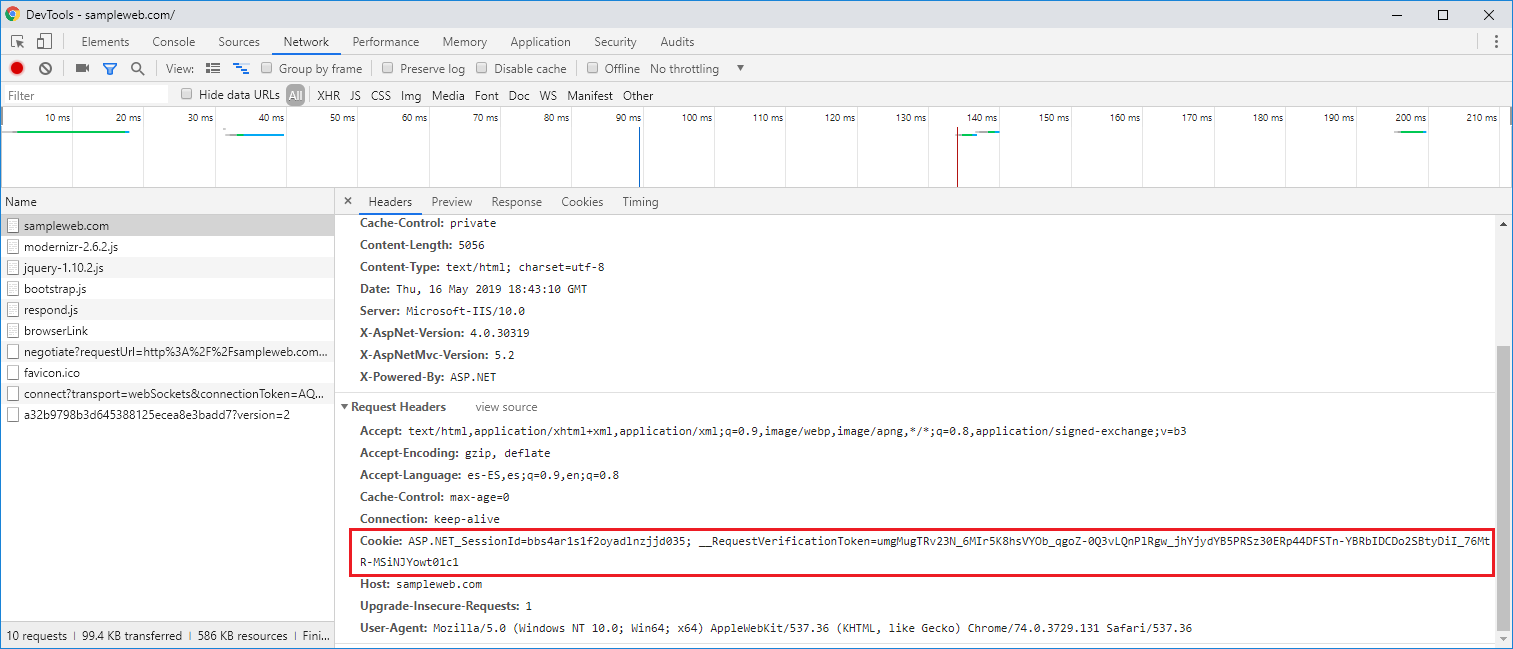The width and height of the screenshot is (1513, 649).
Task: Select the modernizr-2.6.2.js request
Action: coord(167,246)
